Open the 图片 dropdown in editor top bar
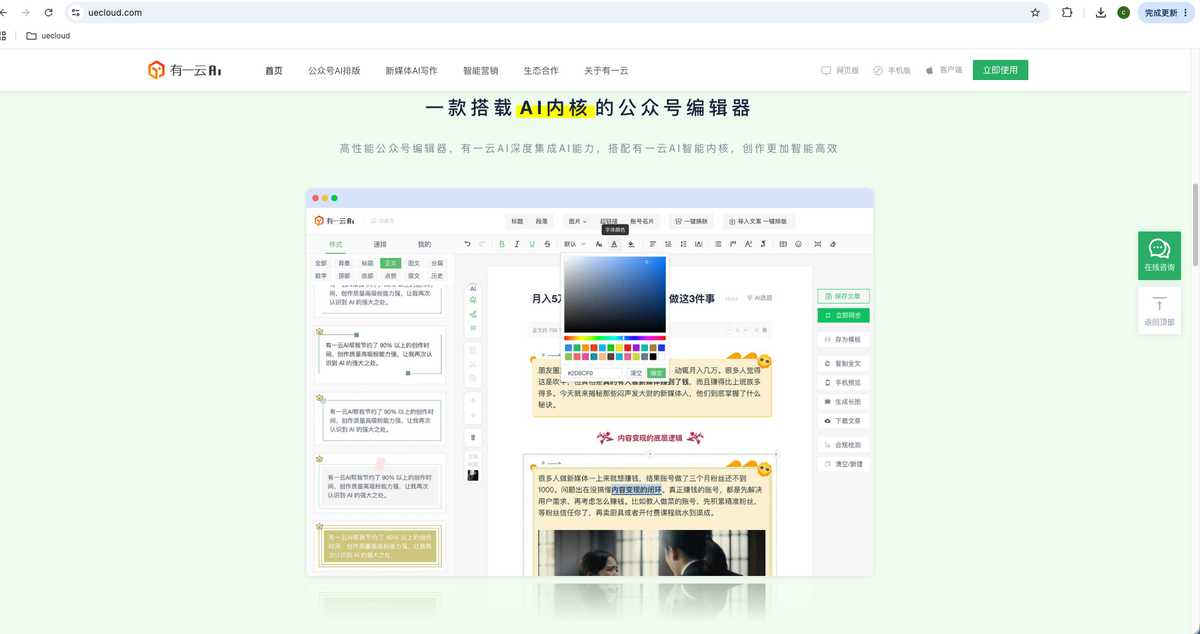This screenshot has width=1200, height=634. pyautogui.click(x=577, y=221)
